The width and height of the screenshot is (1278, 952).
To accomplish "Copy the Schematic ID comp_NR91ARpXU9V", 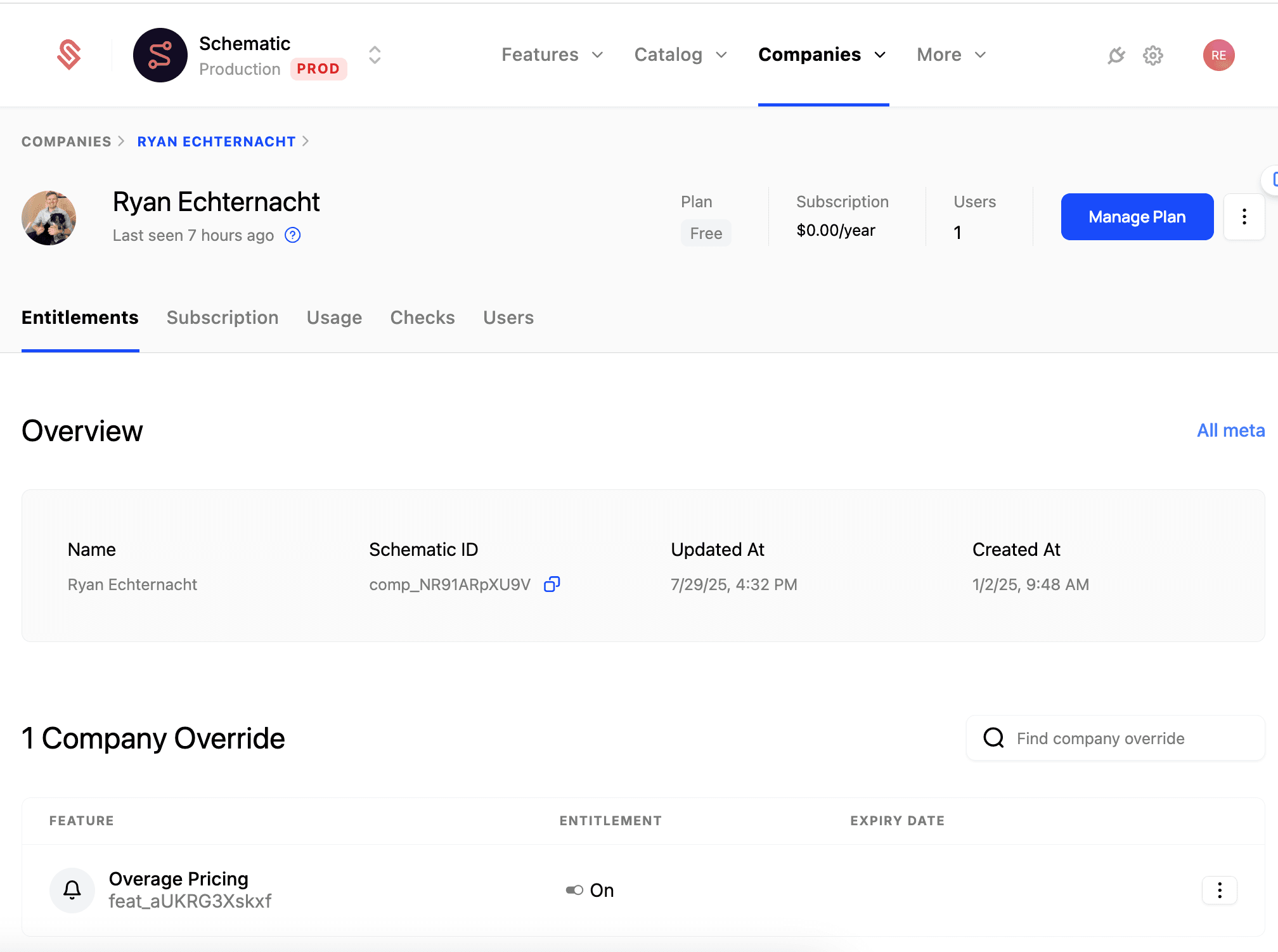I will pos(552,584).
